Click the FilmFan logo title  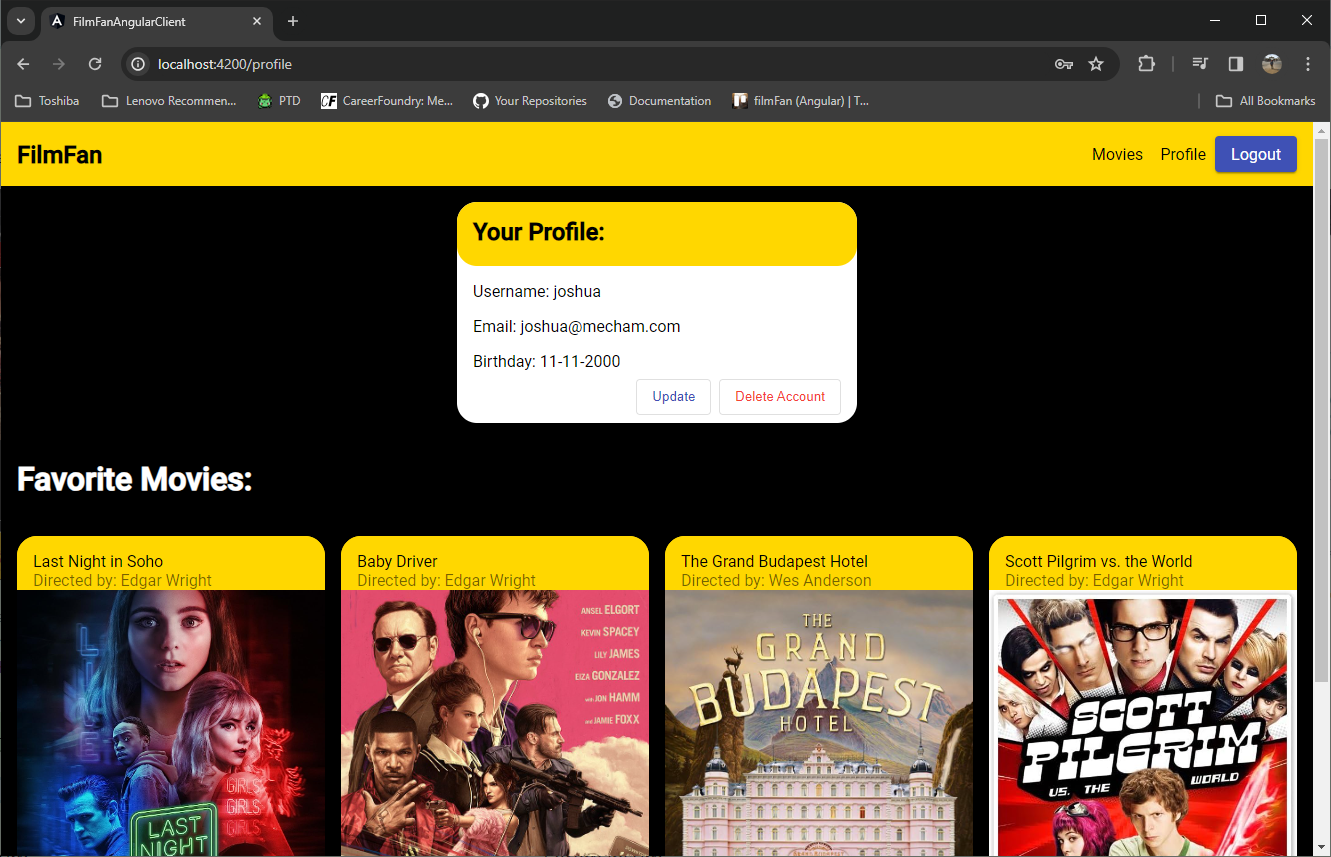point(60,154)
